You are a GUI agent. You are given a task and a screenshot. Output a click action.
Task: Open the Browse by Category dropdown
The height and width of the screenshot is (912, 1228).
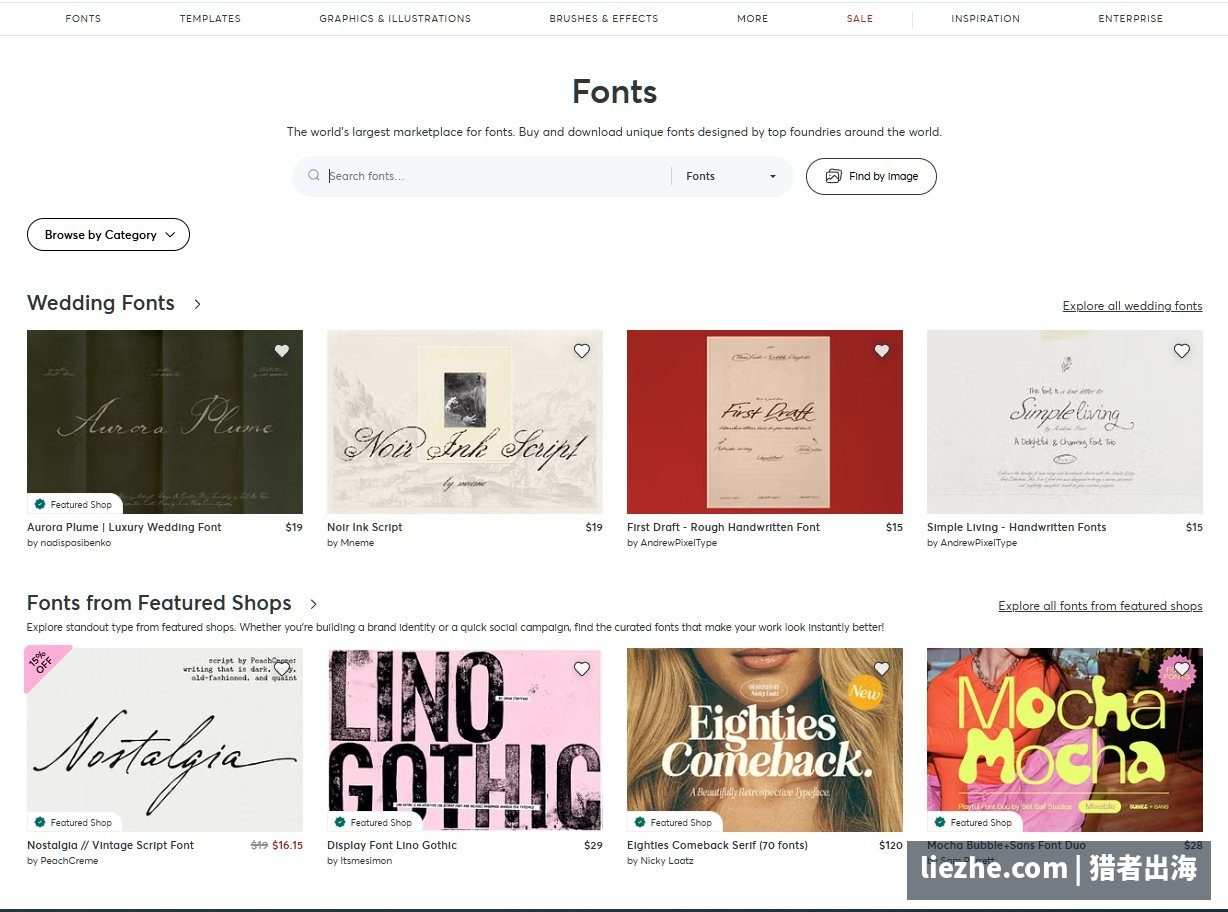pos(108,235)
